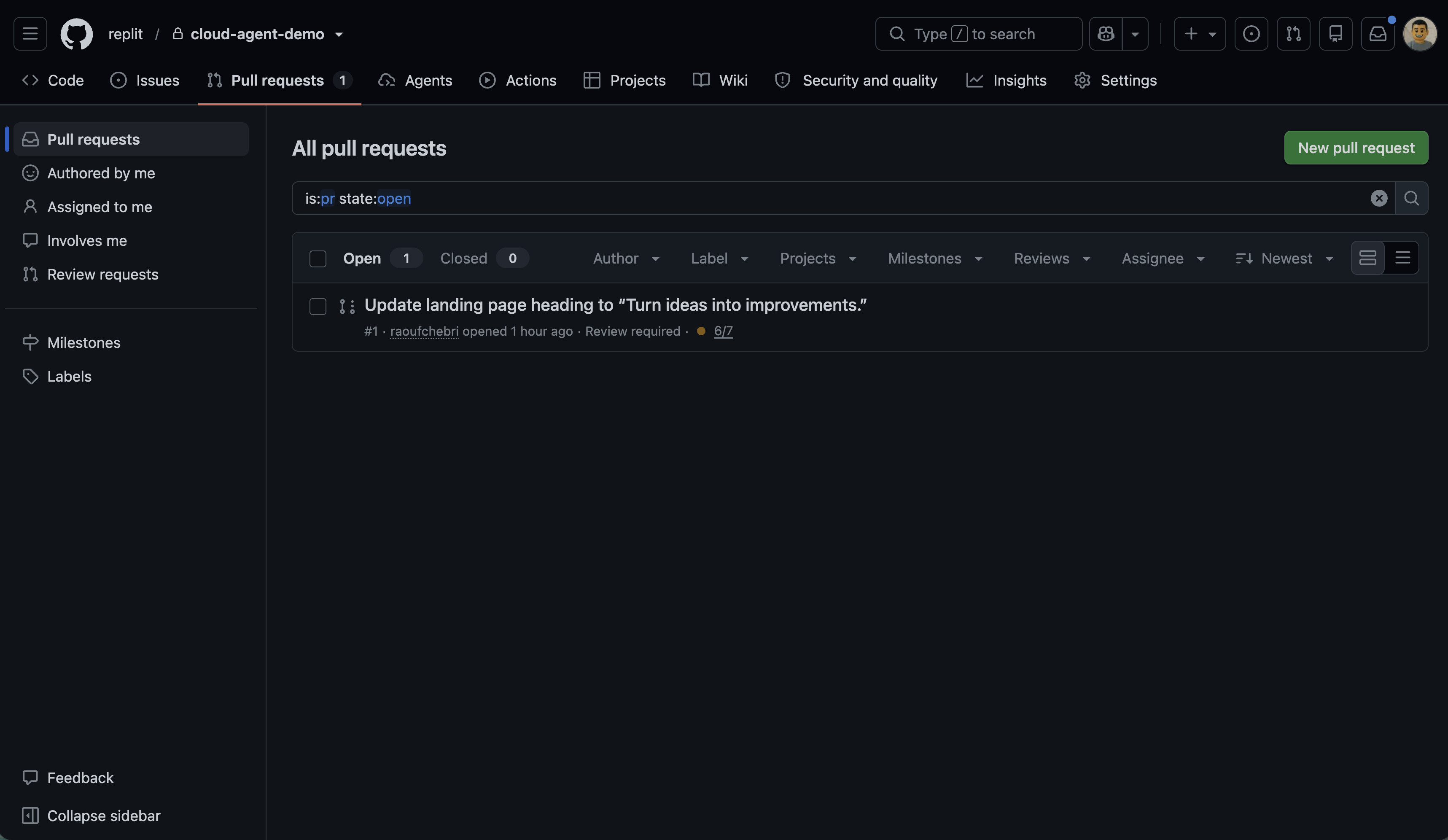
Task: Show Closed pull requests
Action: coord(484,258)
